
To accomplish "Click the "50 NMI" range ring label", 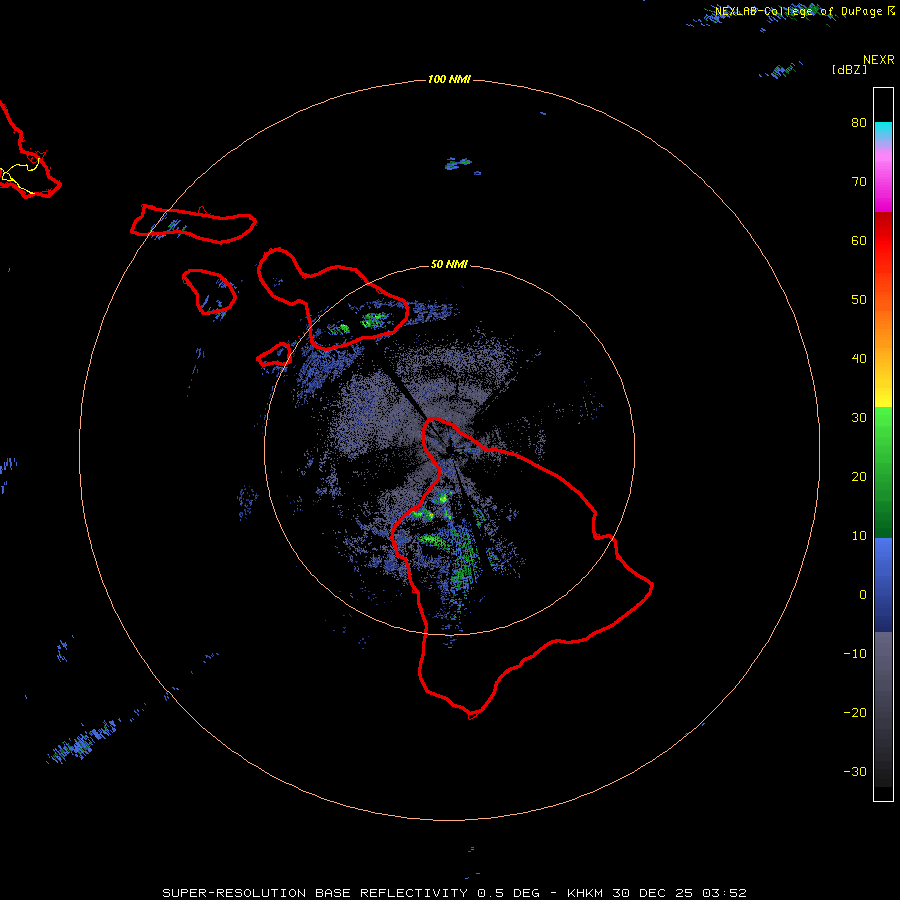I will pos(449,265).
